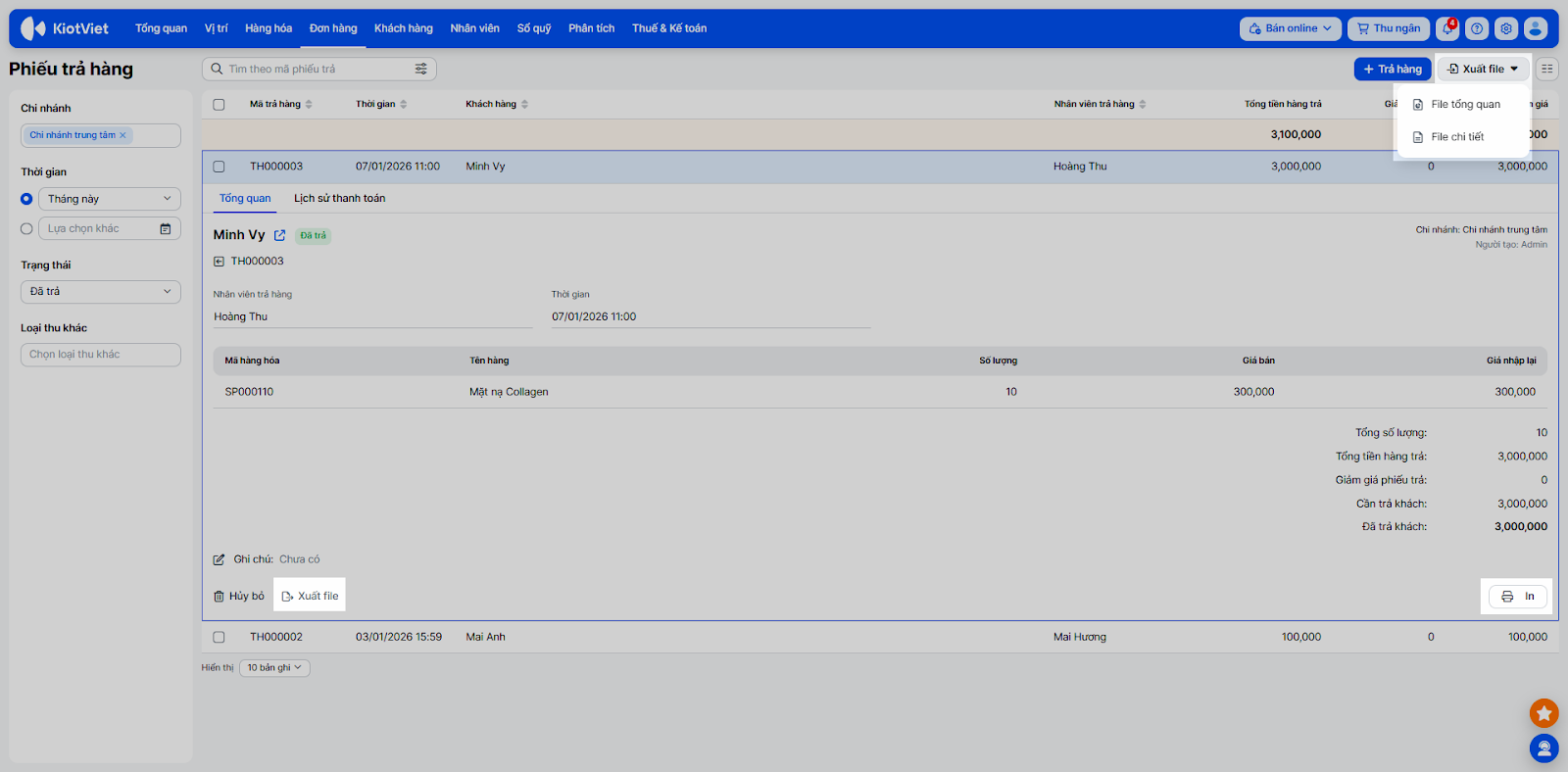Click the Lựa chọn khác date field
1568x772 pixels.
110,229
